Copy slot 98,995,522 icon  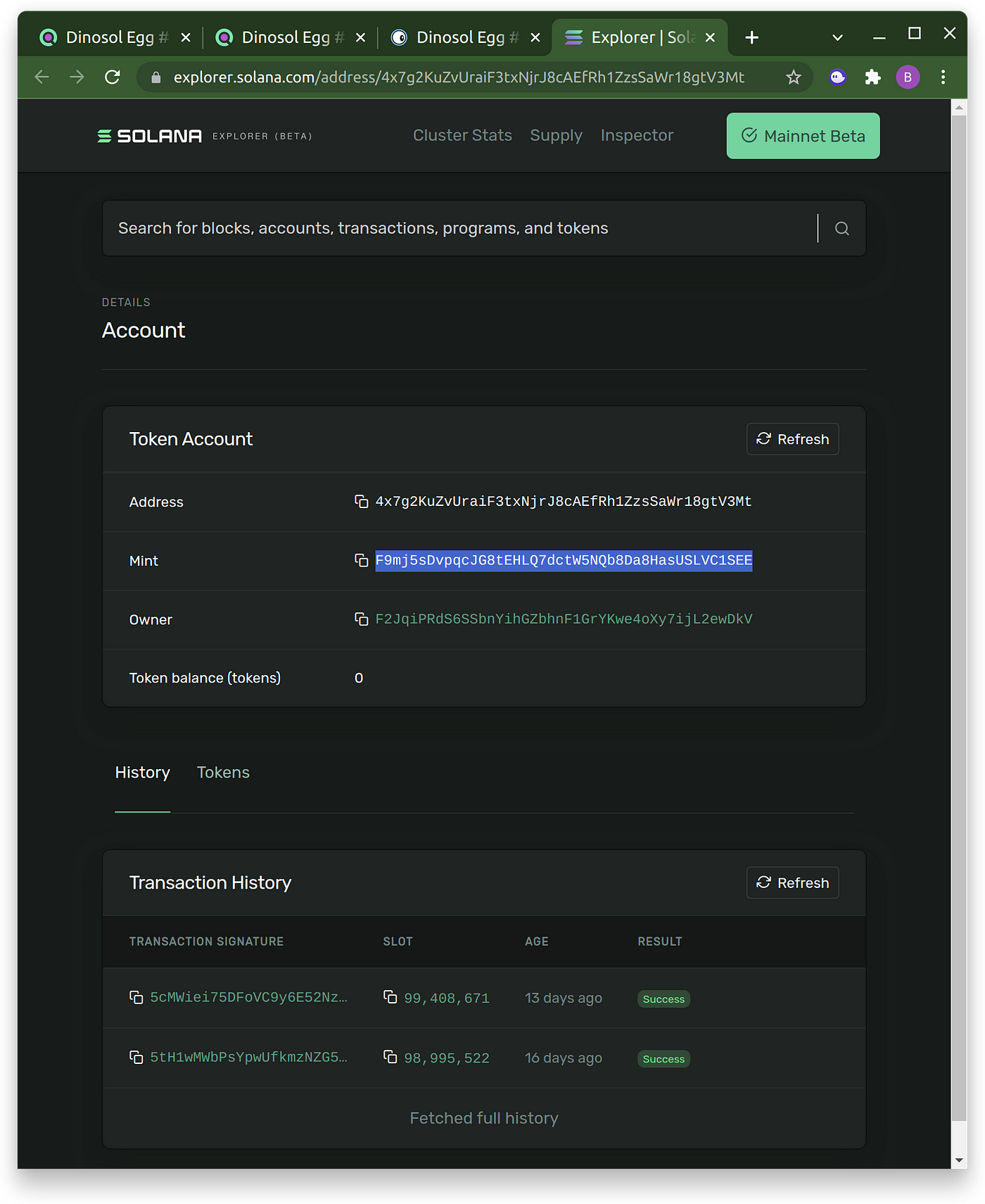coord(390,1057)
